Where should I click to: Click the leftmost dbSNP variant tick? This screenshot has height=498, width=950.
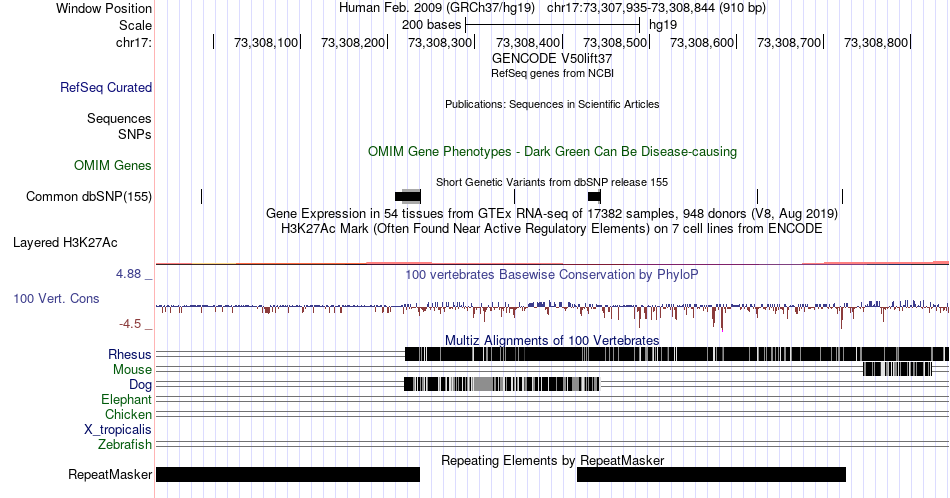tap(202, 196)
